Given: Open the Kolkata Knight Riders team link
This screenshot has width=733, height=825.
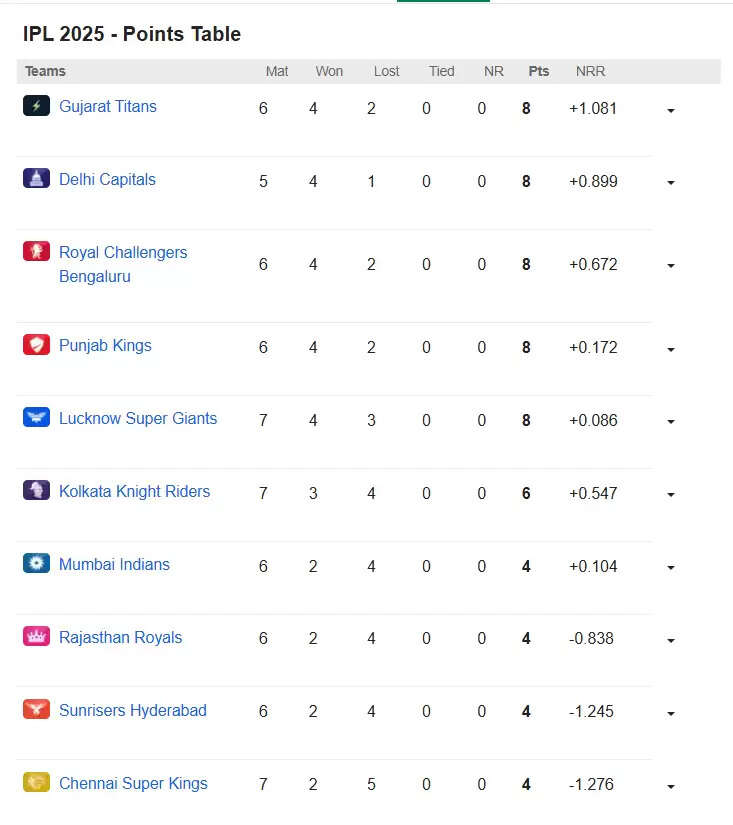Looking at the screenshot, I should (x=134, y=491).
